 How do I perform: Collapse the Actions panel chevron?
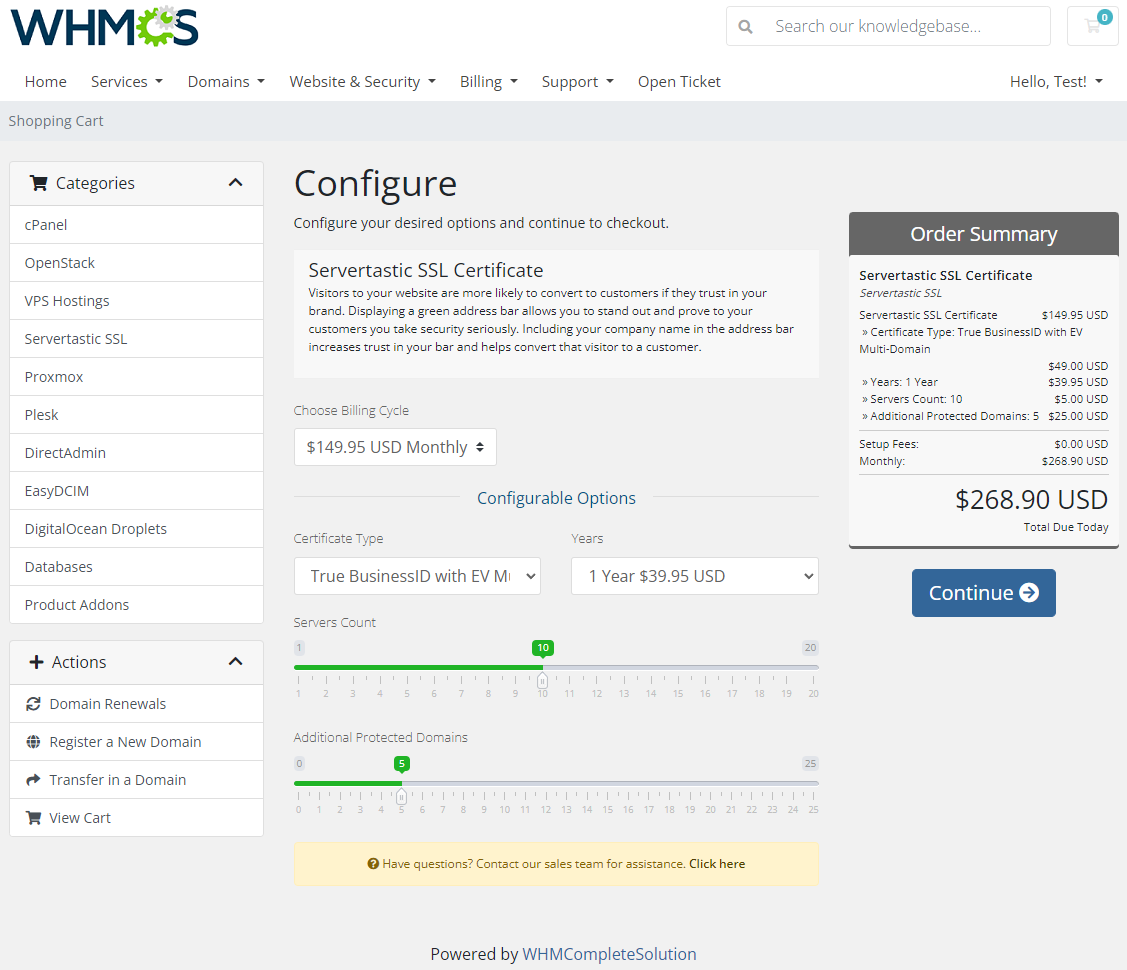pyautogui.click(x=235, y=661)
